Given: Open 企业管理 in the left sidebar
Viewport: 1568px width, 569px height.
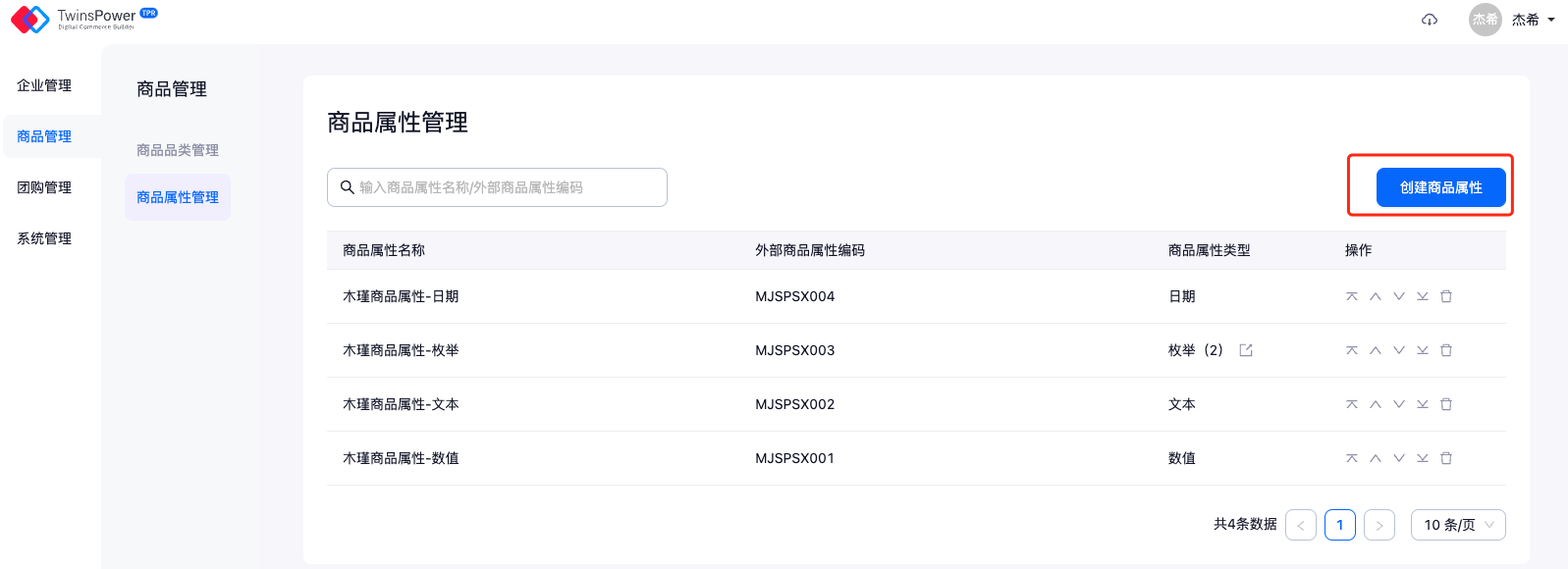Looking at the screenshot, I should pyautogui.click(x=44, y=85).
